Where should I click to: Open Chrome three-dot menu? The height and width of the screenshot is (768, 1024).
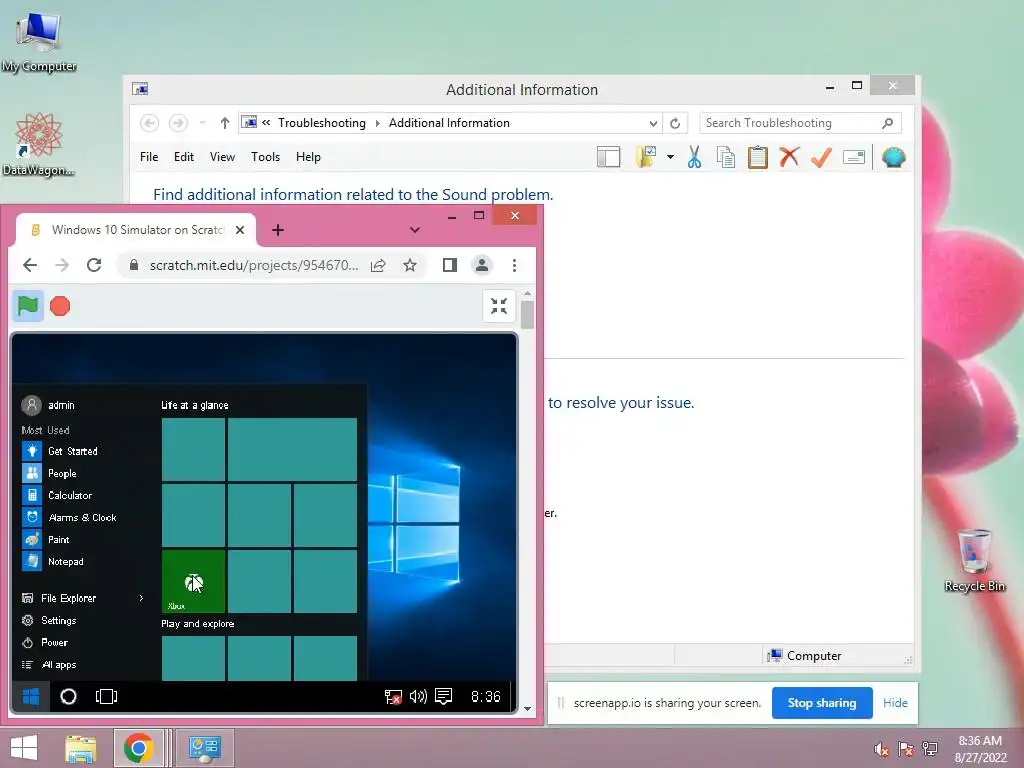(x=515, y=265)
